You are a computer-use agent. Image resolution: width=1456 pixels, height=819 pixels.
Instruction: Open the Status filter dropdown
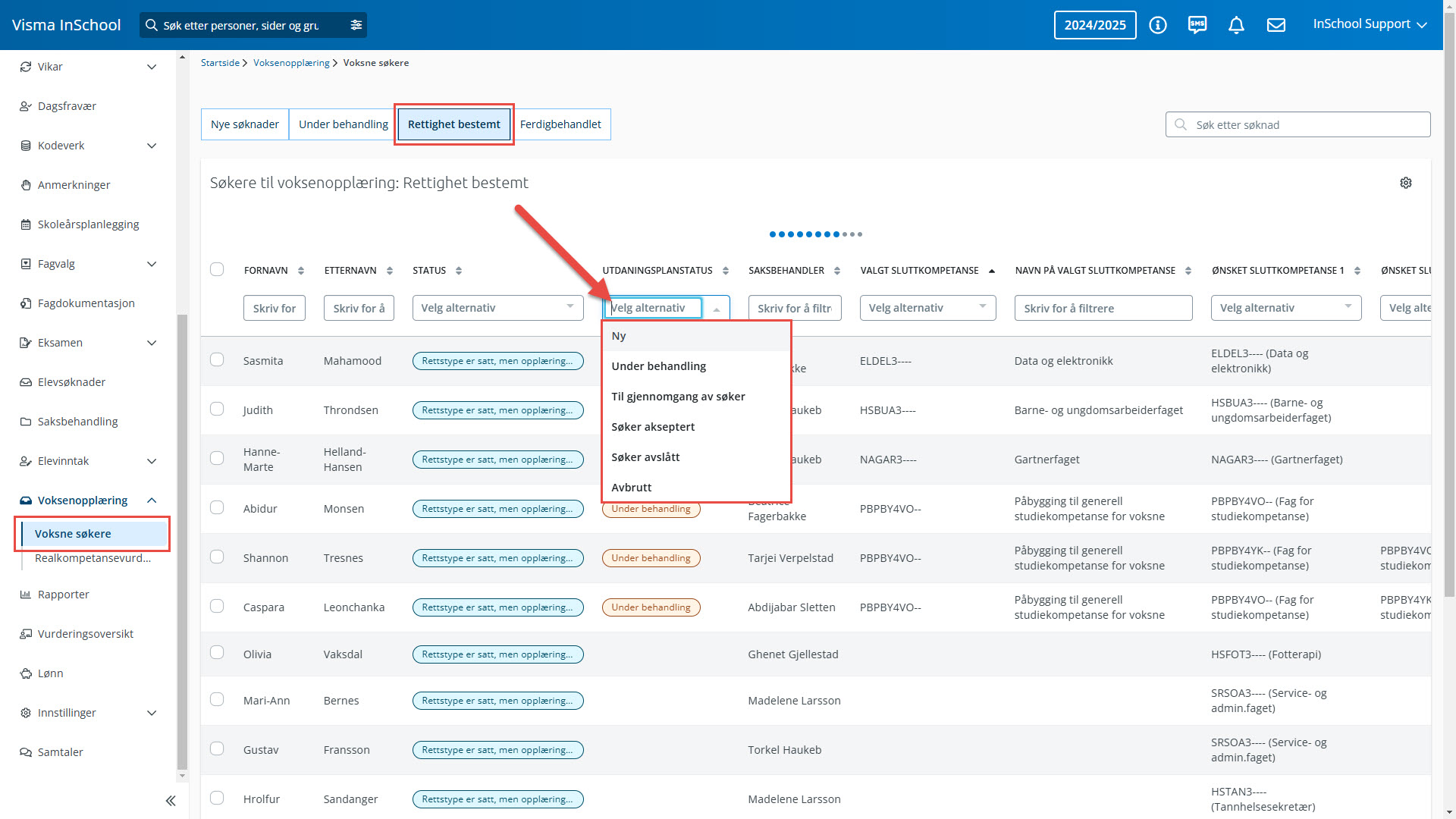click(x=498, y=308)
